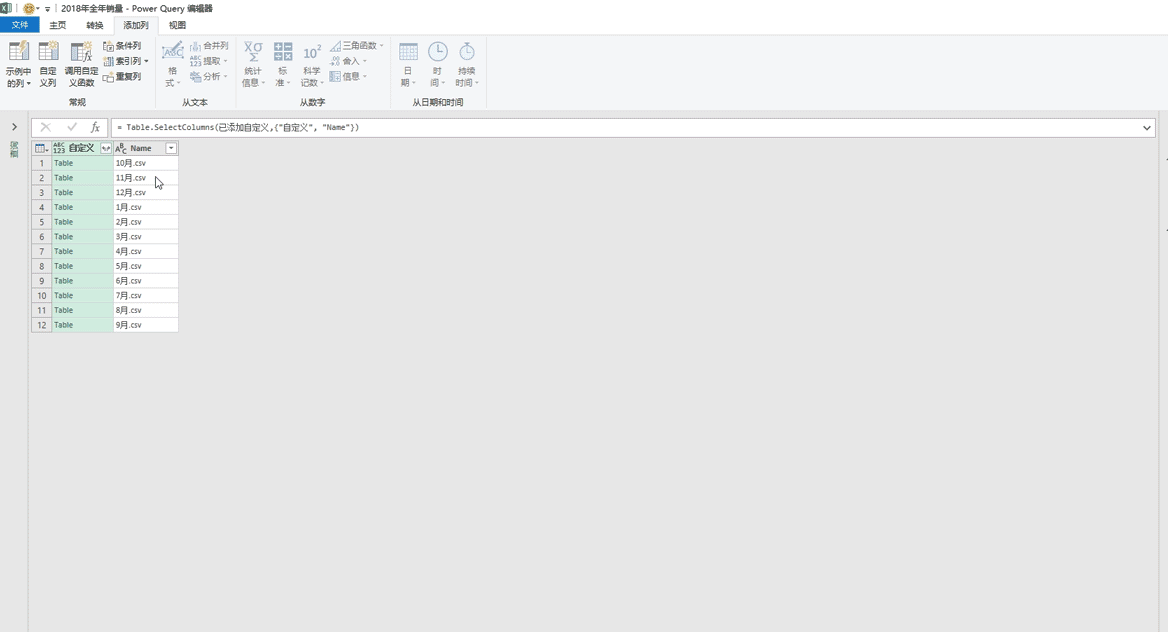Screen dimensions: 1168x632
Task: Open 统计信息 (Statistics) tool
Action: click(253, 64)
